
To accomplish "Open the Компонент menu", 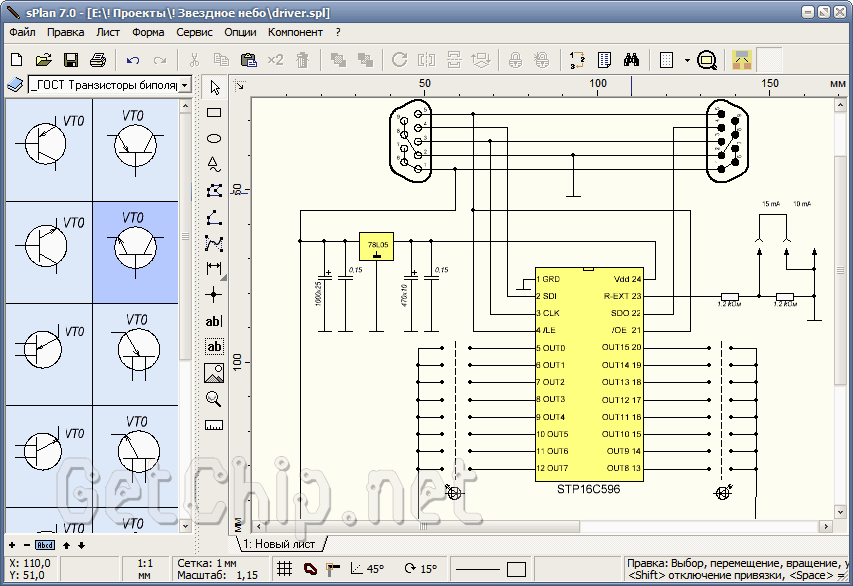I will pyautogui.click(x=297, y=32).
